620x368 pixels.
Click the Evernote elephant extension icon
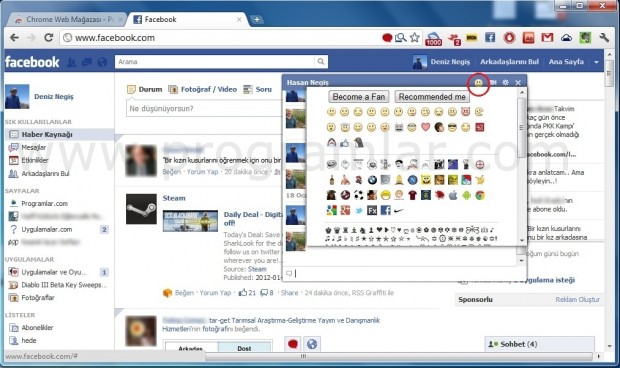[585, 38]
